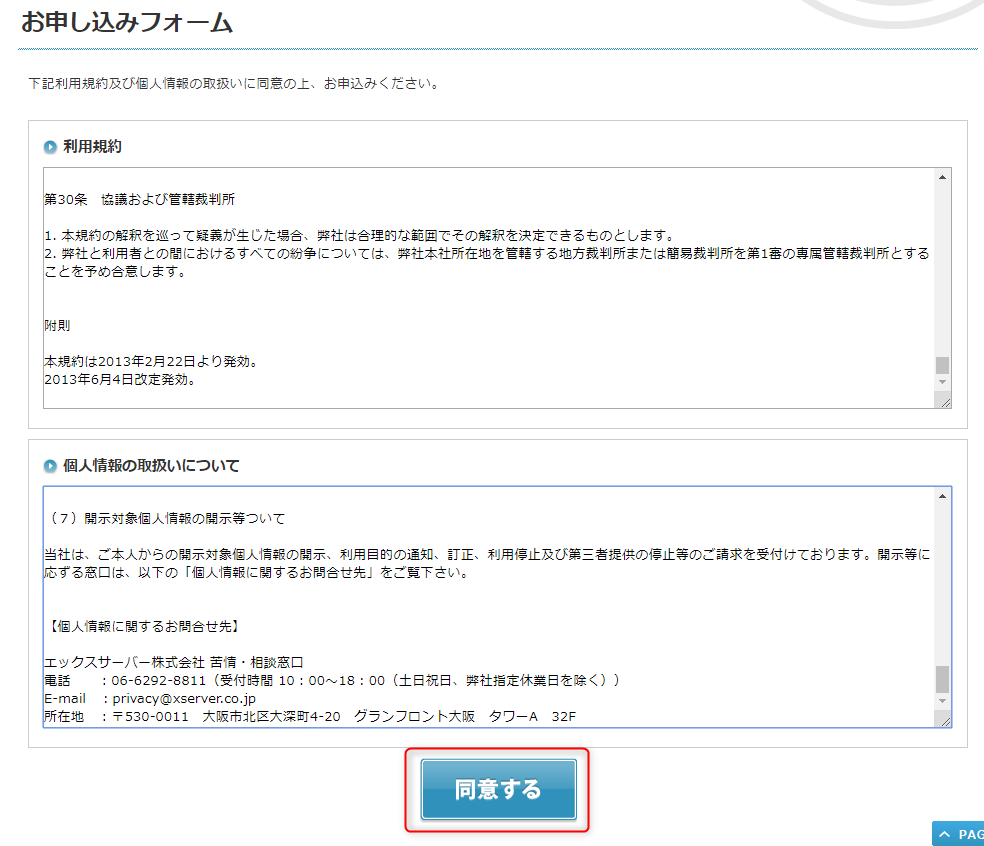The height and width of the screenshot is (846, 984).
Task: Click down arrow of the 利用規約 scrollbar
Action: pos(942,382)
